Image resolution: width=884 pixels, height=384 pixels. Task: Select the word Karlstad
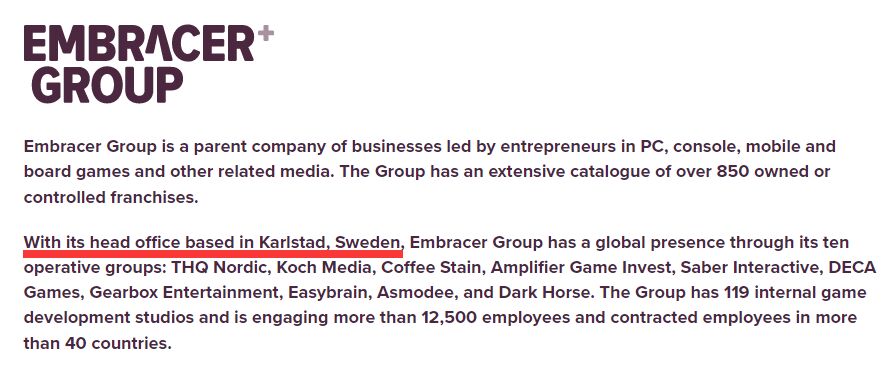(x=294, y=243)
